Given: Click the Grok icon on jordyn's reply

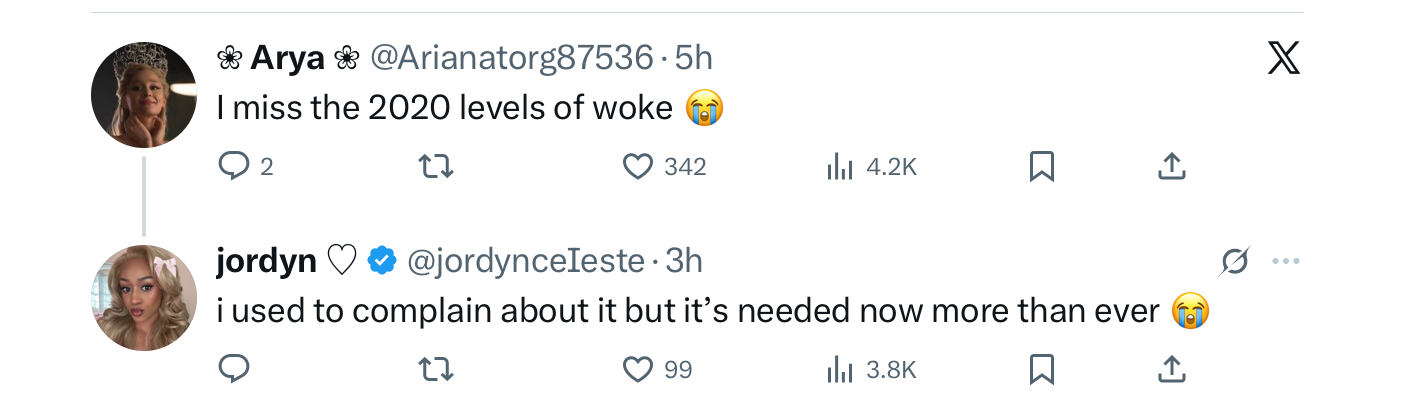Looking at the screenshot, I should click(x=1235, y=262).
